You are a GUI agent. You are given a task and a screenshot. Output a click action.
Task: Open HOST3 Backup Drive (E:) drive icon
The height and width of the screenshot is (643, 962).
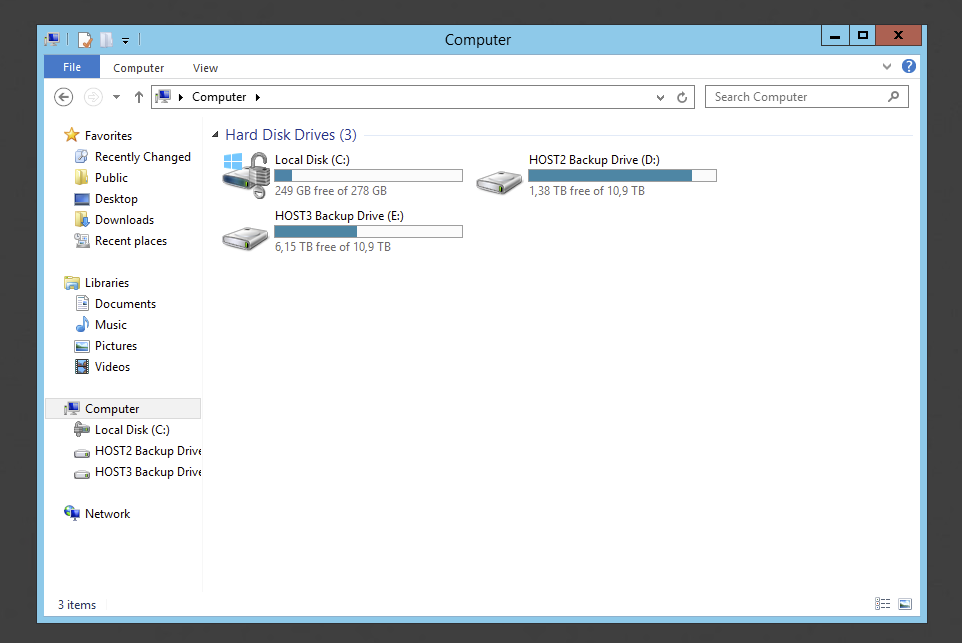pos(246,236)
